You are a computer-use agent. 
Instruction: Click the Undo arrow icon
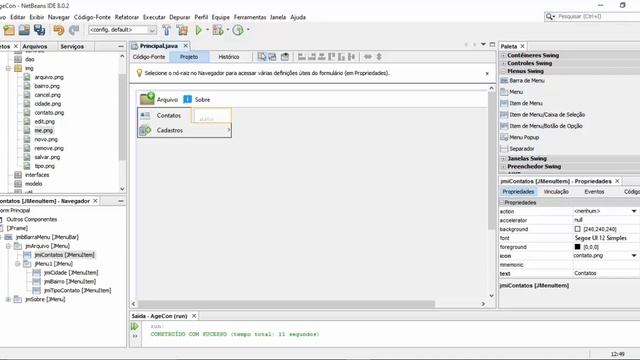tap(59, 30)
